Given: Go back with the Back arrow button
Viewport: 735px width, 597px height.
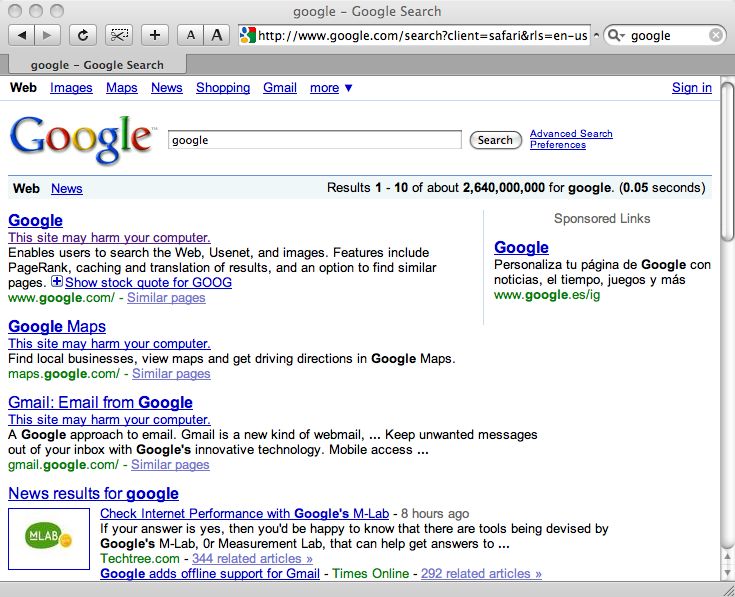Looking at the screenshot, I should point(22,35).
